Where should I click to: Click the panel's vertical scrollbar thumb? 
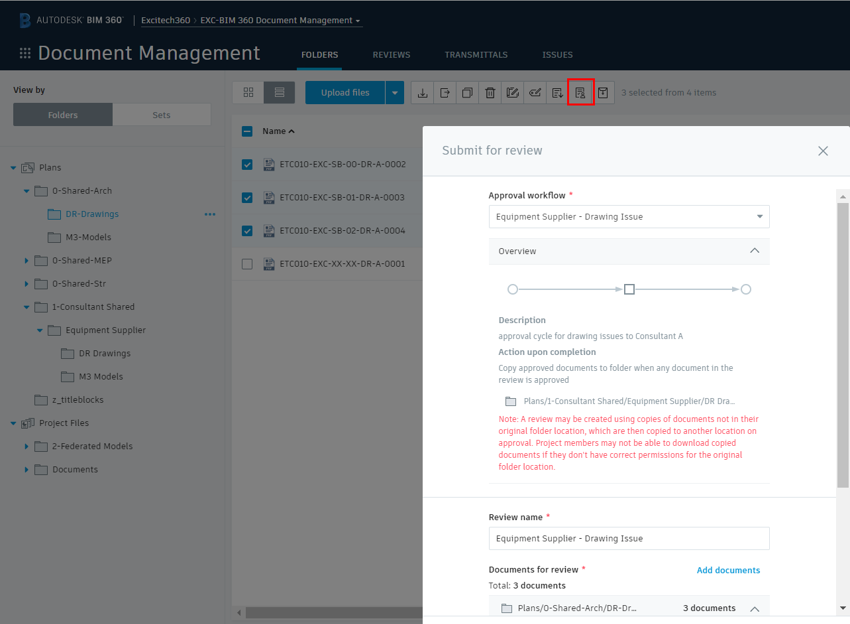(842, 345)
